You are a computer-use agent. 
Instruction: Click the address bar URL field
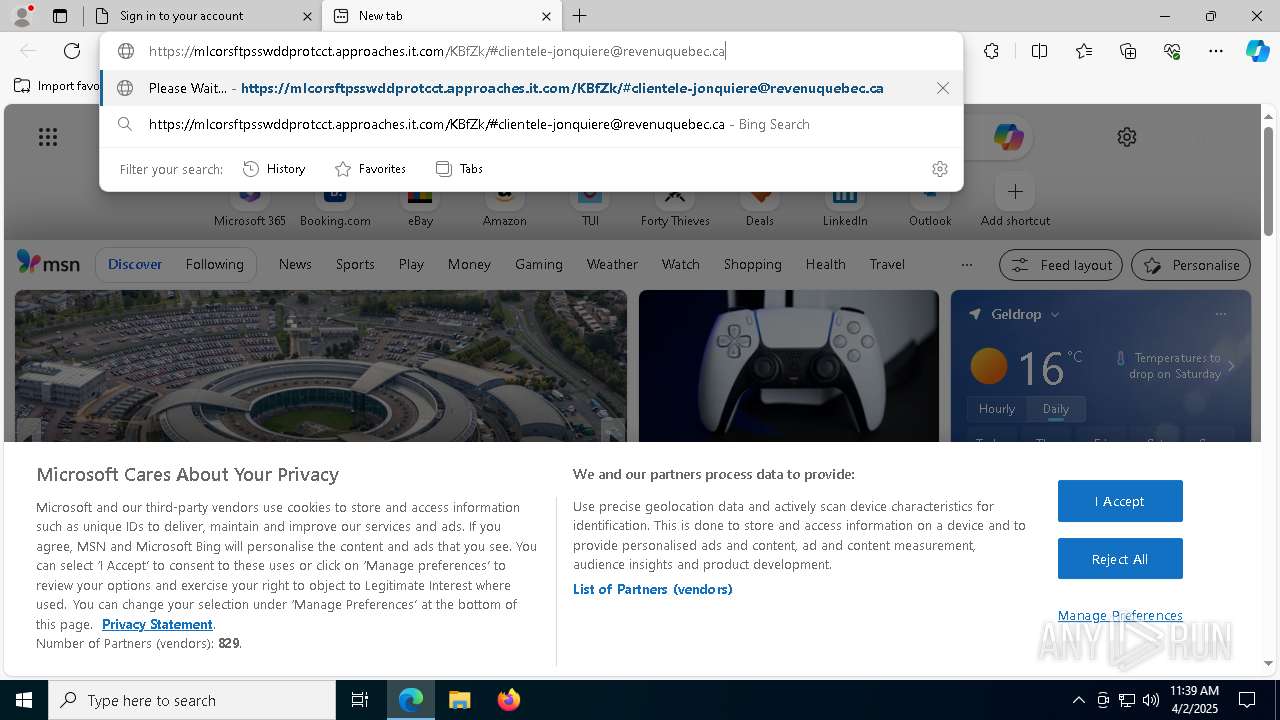click(x=530, y=51)
